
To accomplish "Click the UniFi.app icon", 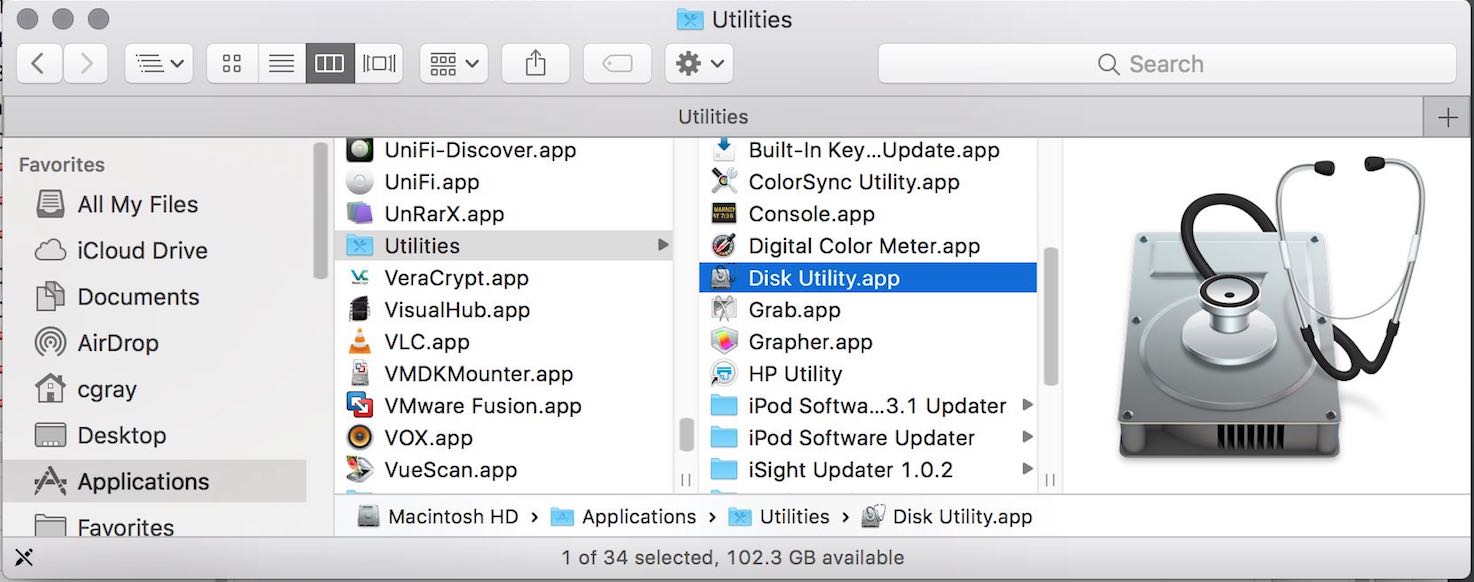I will click(359, 182).
